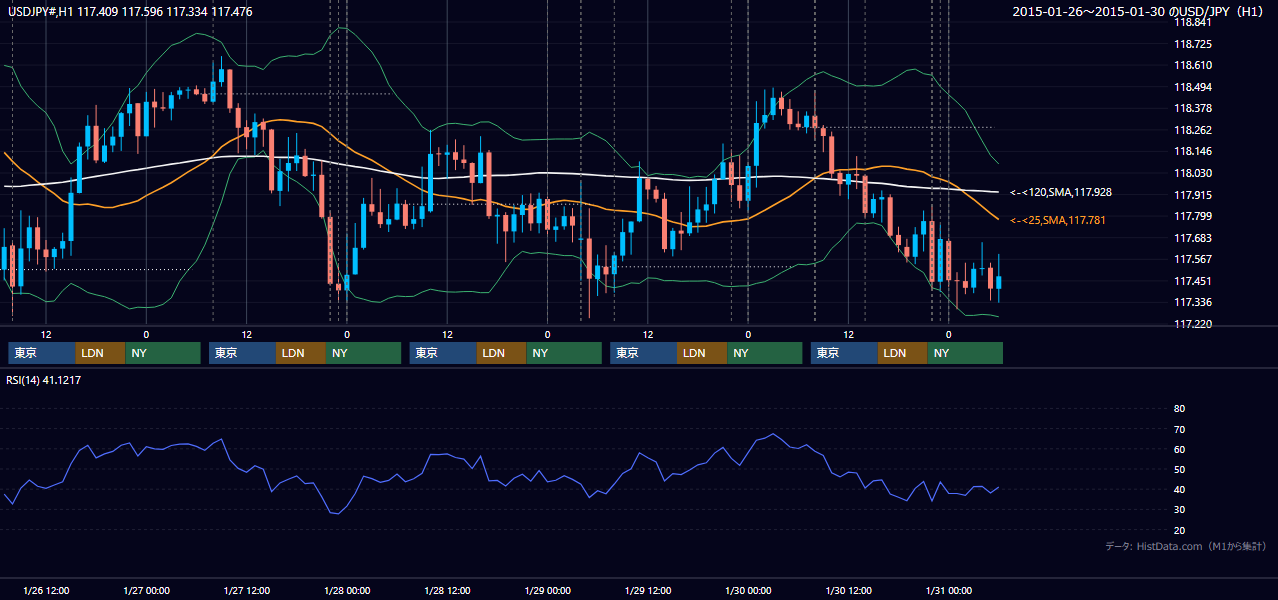Click the RSI scale value 30
This screenshot has height=600, width=1278.
[1179, 510]
